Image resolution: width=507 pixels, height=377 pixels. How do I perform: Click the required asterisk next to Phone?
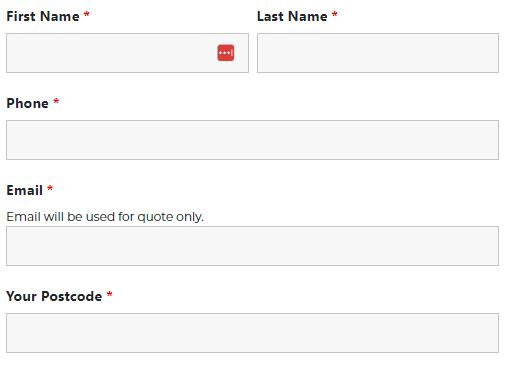point(56,101)
